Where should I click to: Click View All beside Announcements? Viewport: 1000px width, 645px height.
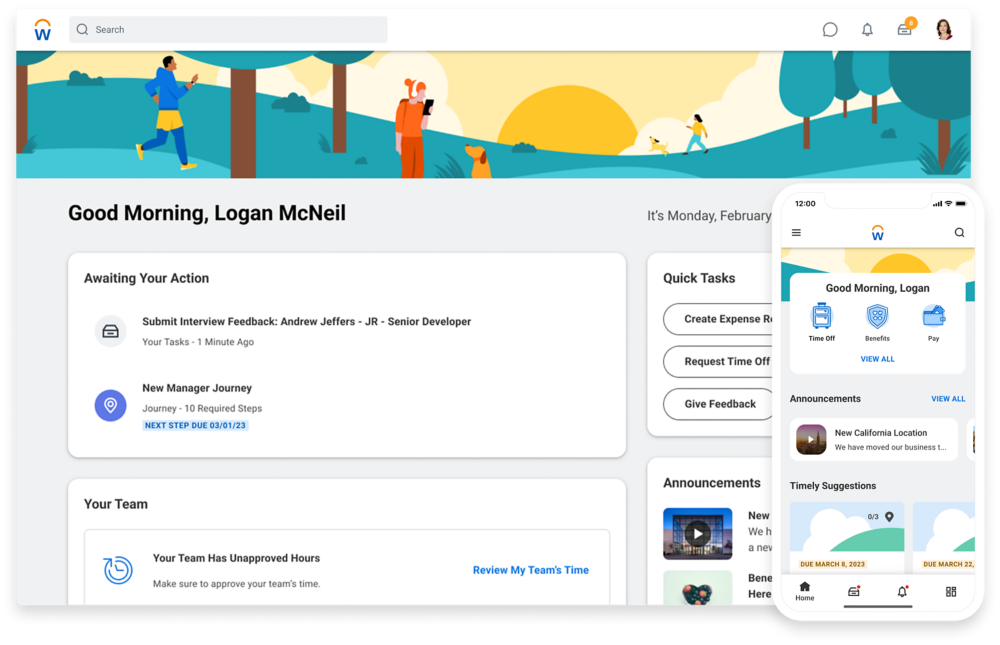point(948,399)
